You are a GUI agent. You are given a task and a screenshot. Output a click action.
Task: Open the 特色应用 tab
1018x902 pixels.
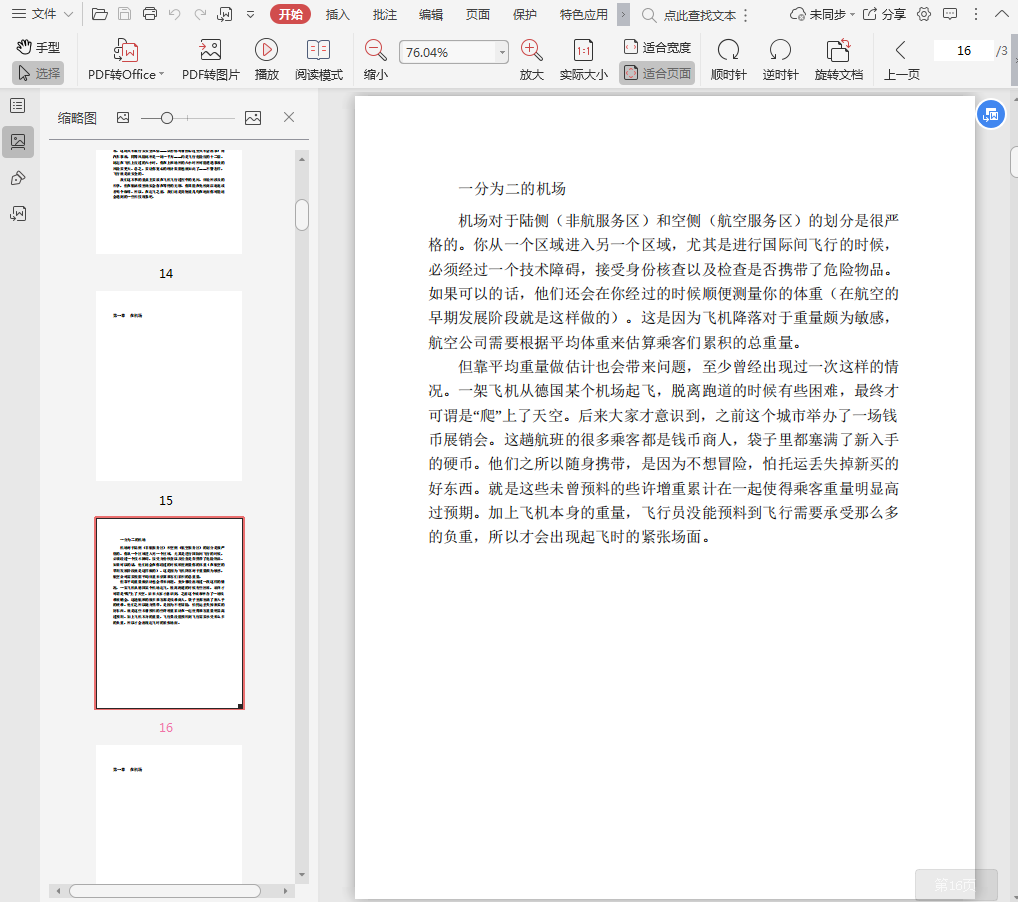coord(583,14)
